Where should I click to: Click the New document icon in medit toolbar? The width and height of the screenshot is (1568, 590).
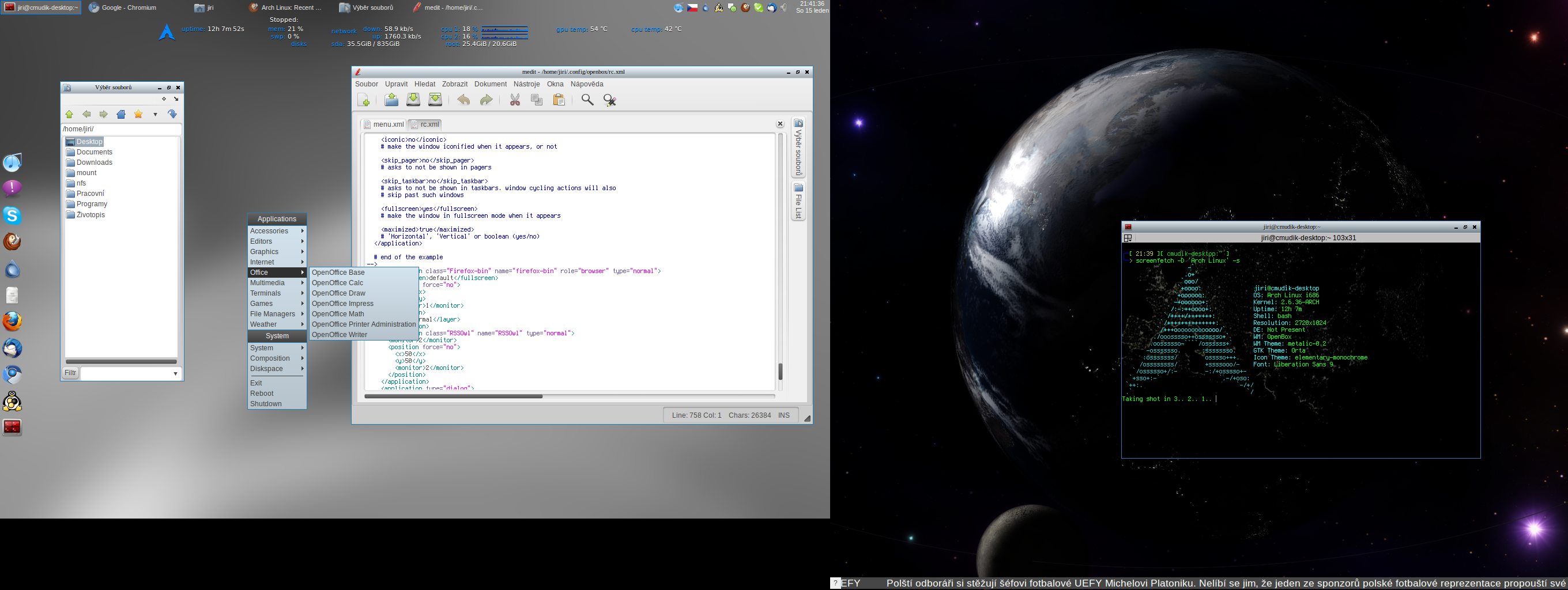[x=364, y=100]
